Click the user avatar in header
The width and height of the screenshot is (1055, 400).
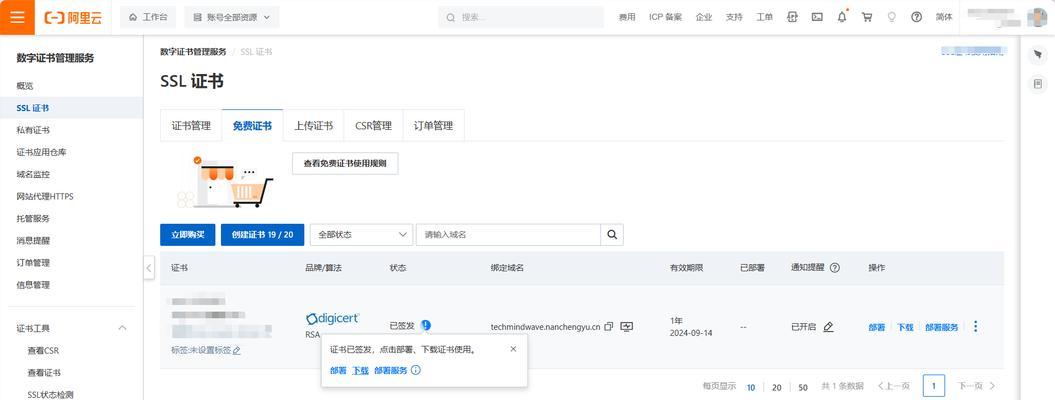click(x=1037, y=16)
